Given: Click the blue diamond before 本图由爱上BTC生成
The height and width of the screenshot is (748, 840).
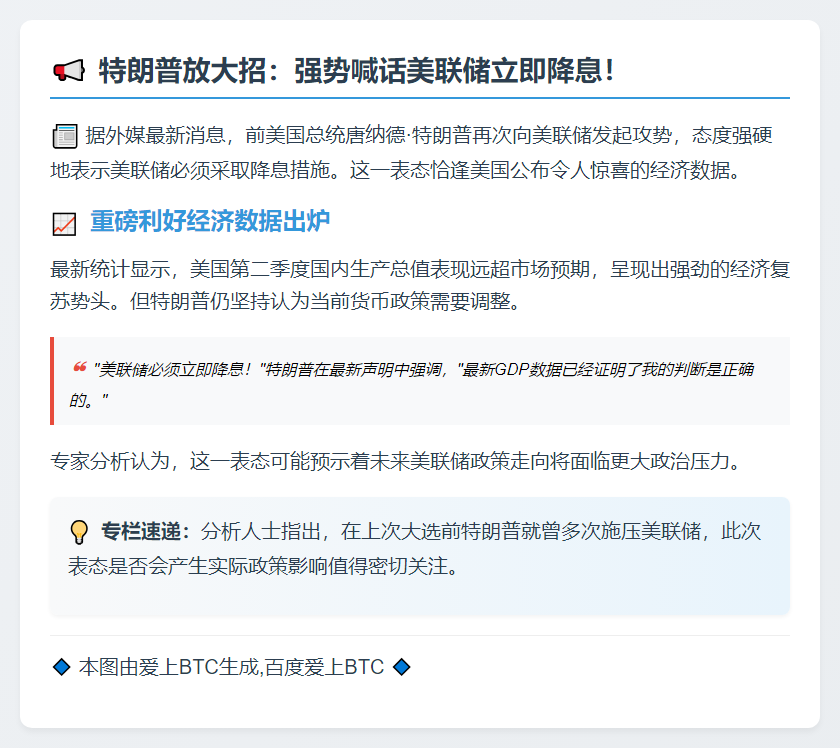Looking at the screenshot, I should (61, 667).
